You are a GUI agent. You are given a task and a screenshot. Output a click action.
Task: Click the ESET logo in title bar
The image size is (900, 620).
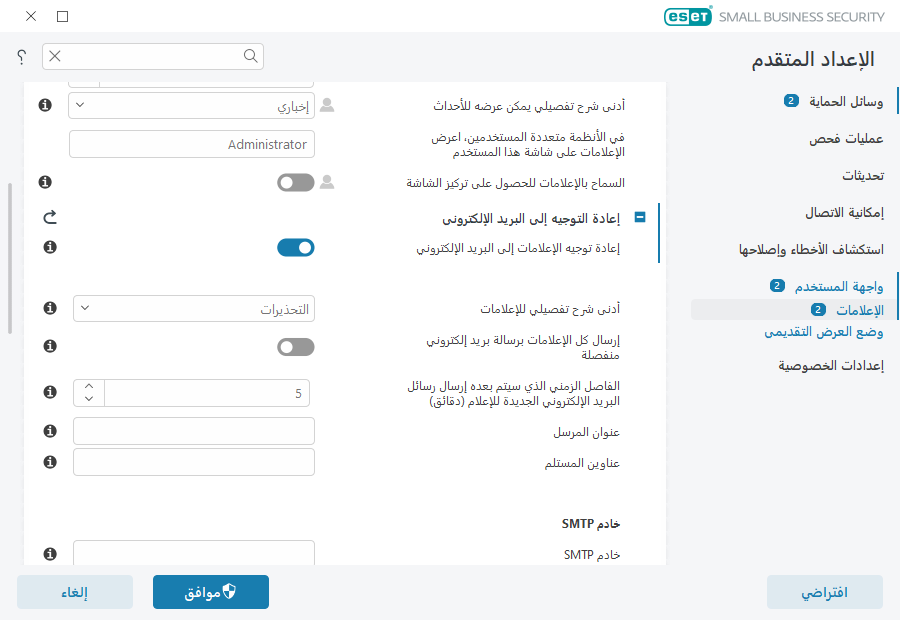688,16
